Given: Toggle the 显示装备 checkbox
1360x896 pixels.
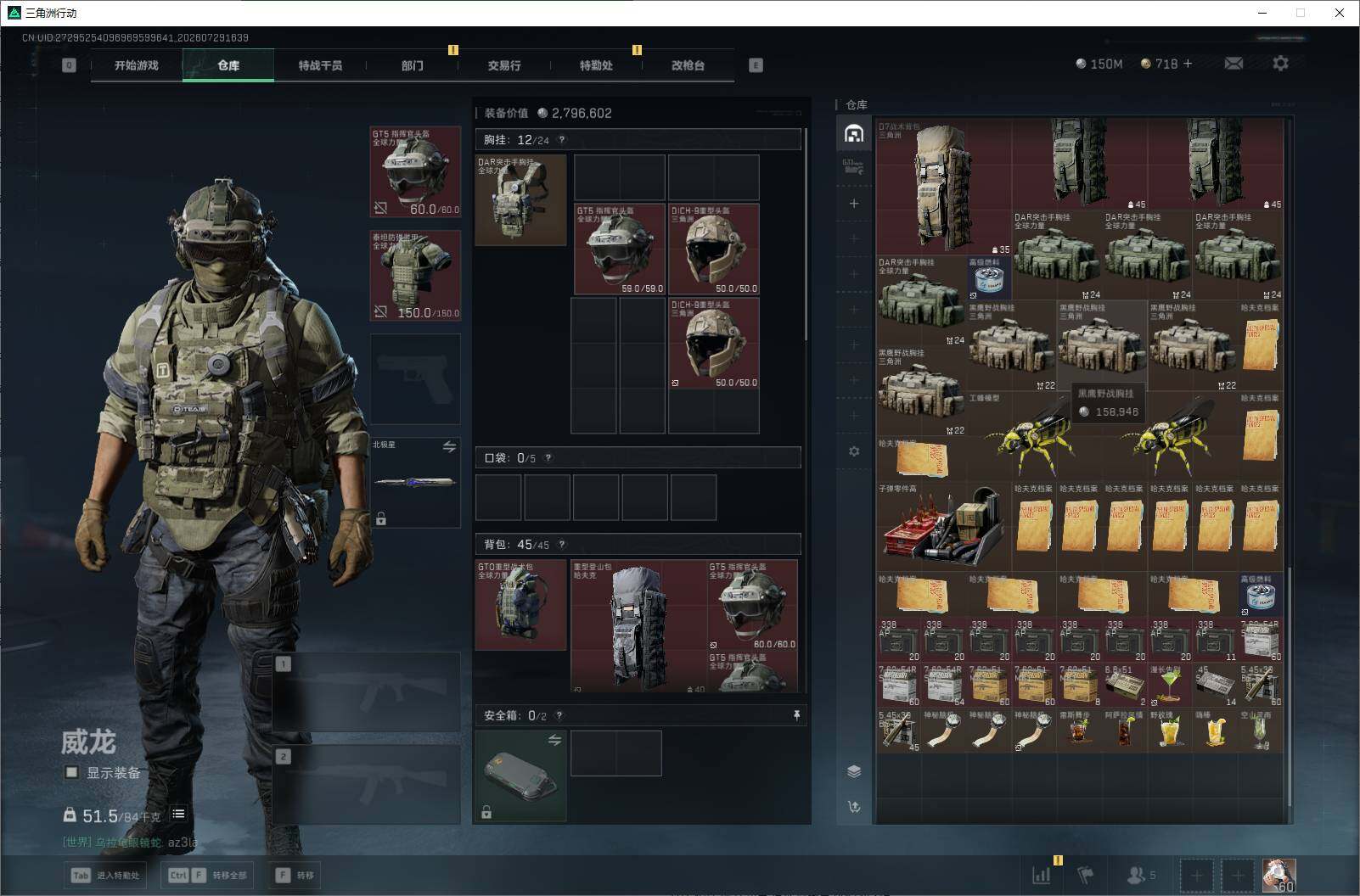Looking at the screenshot, I should 72,772.
